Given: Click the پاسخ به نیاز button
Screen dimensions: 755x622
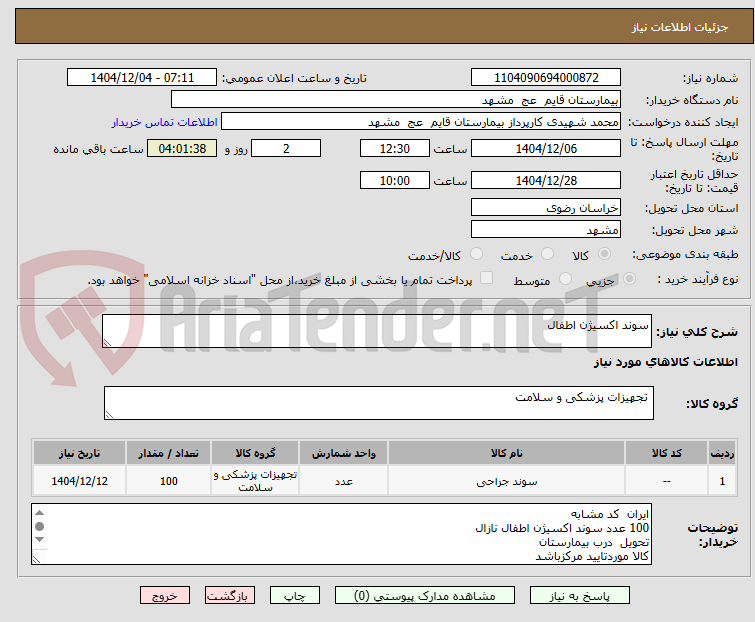Looking at the screenshot, I should click(579, 596).
